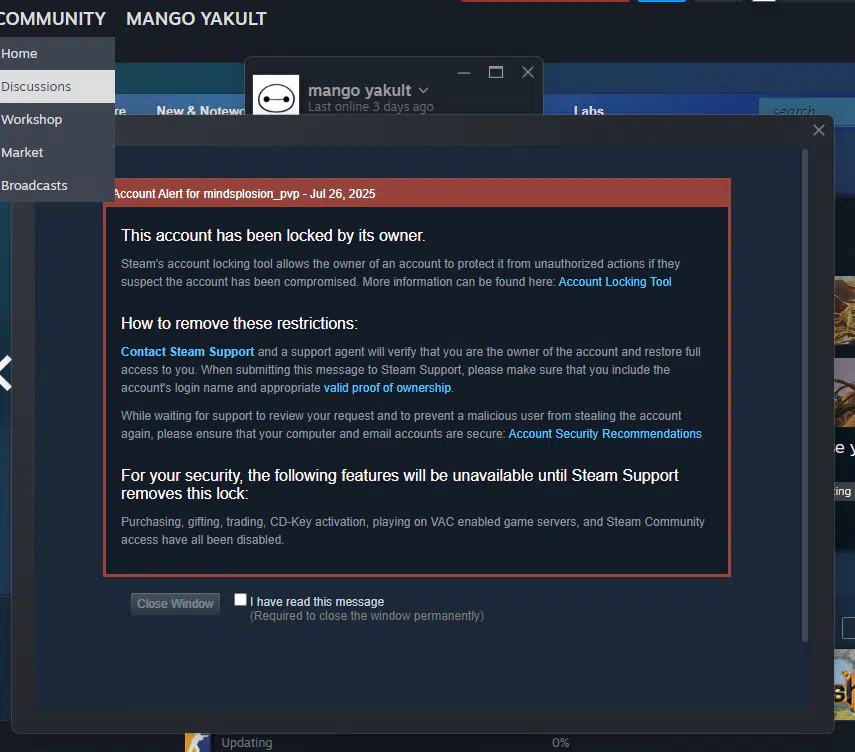Maximize the mango yakult chat window
855x752 pixels.
496,72
